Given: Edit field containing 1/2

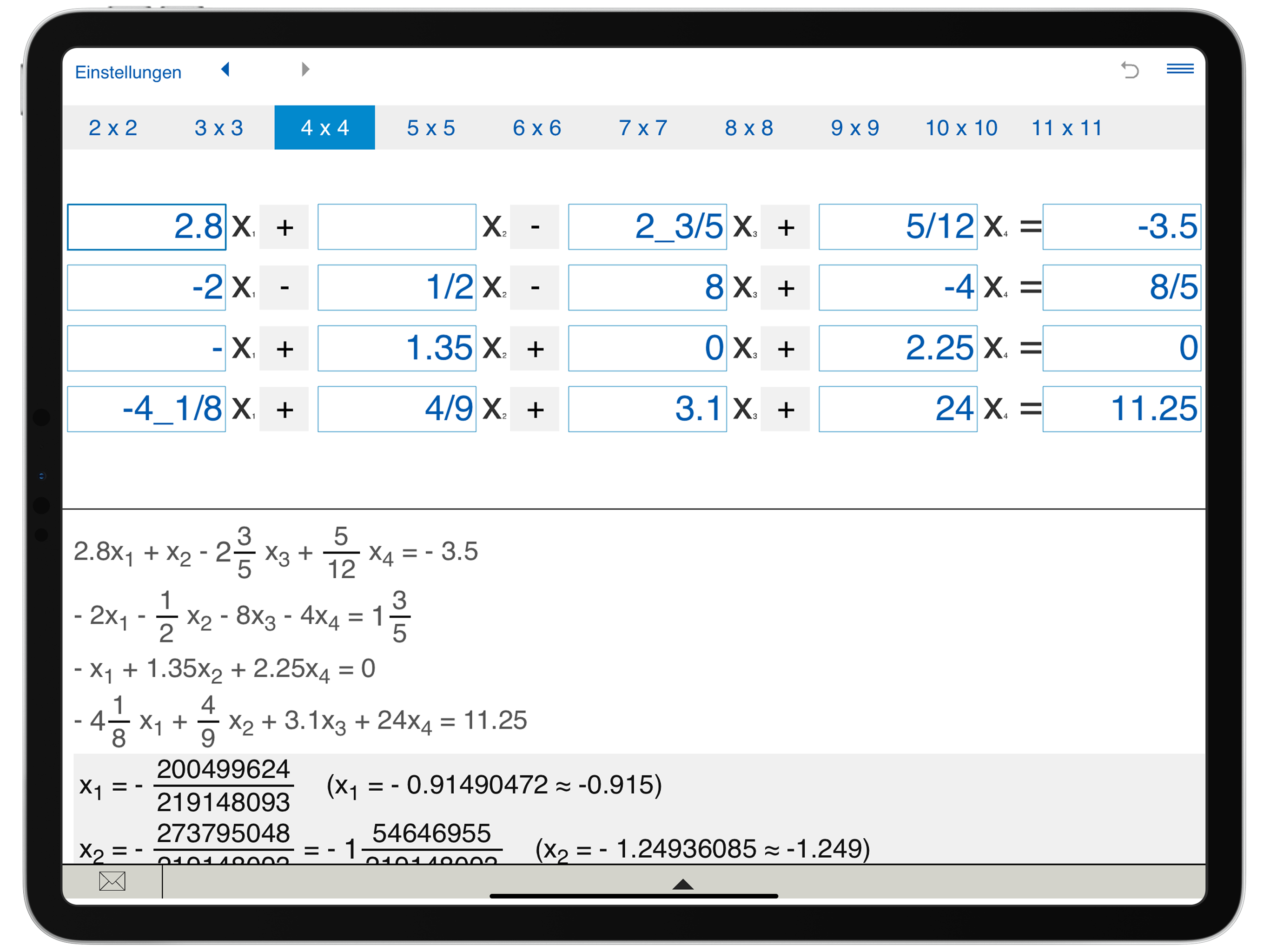Looking at the screenshot, I should coord(397,288).
